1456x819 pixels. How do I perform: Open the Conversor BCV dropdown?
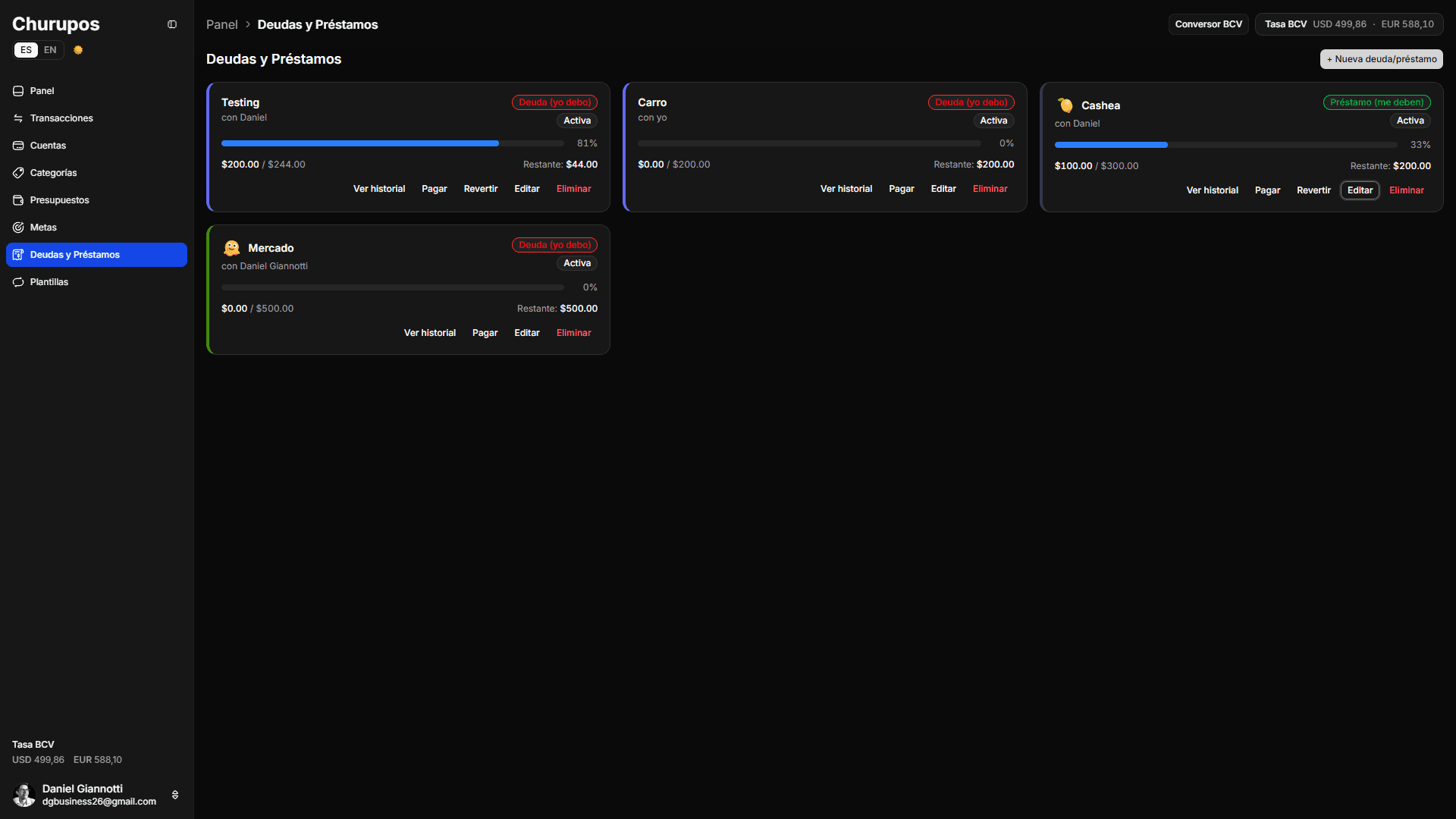tap(1208, 24)
